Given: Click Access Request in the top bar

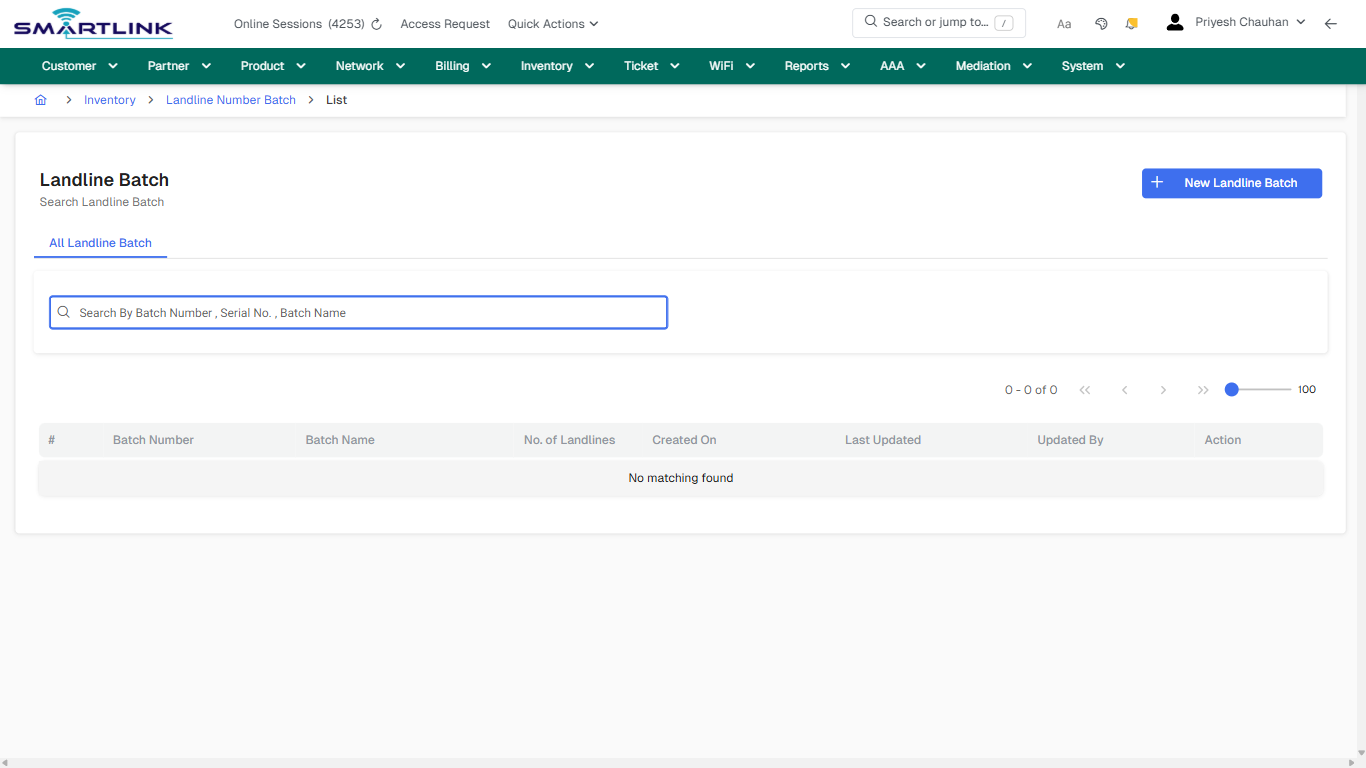Looking at the screenshot, I should pyautogui.click(x=444, y=23).
